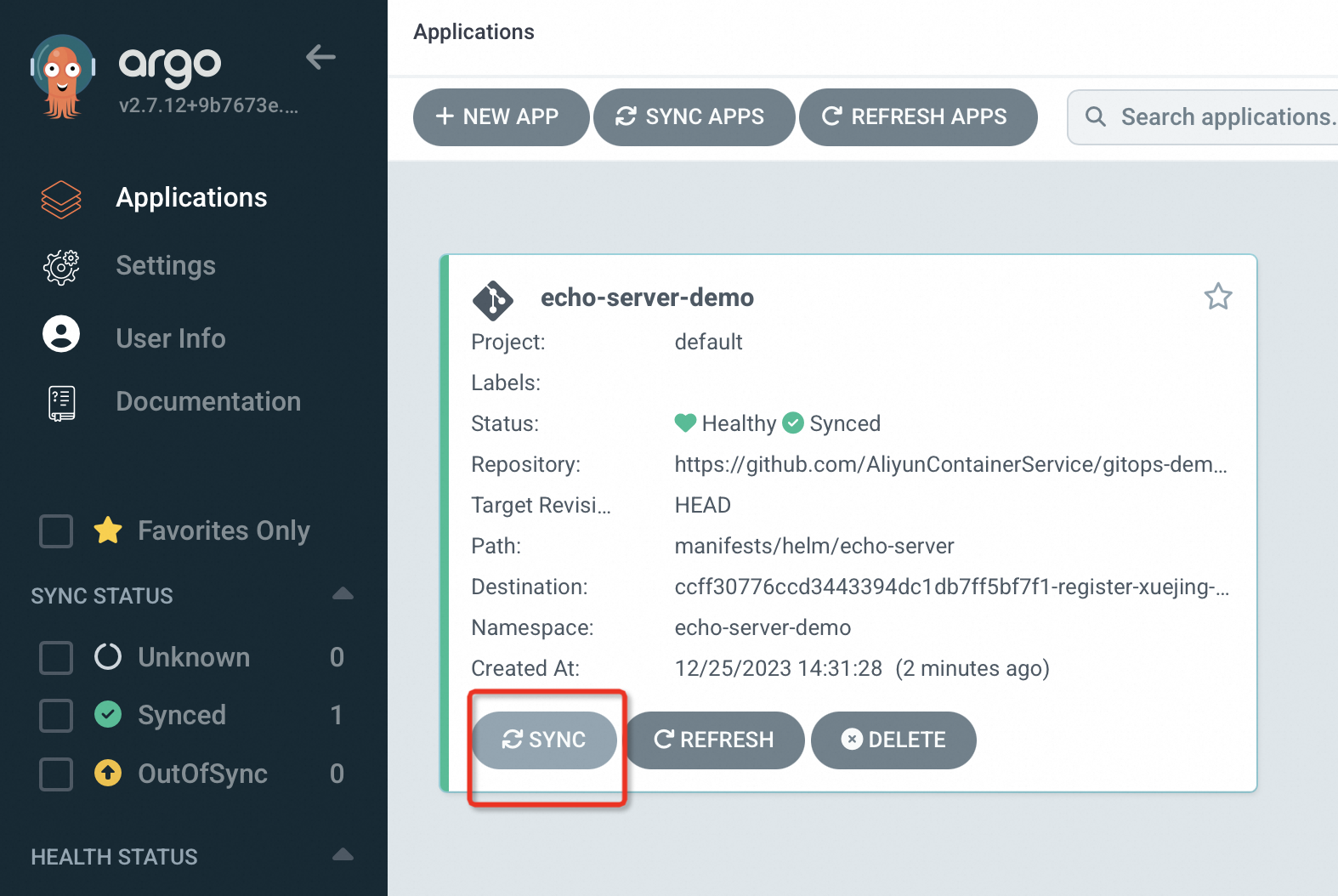Check the OutOfSync status filter

point(56,774)
